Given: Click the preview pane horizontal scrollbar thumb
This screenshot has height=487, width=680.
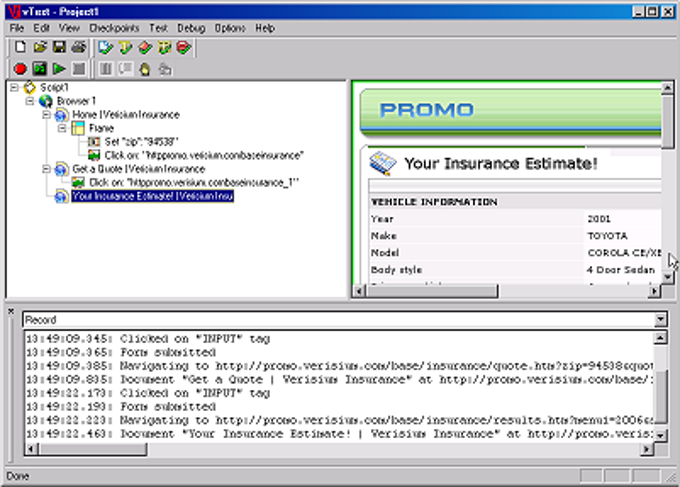Looking at the screenshot, I should tap(432, 291).
